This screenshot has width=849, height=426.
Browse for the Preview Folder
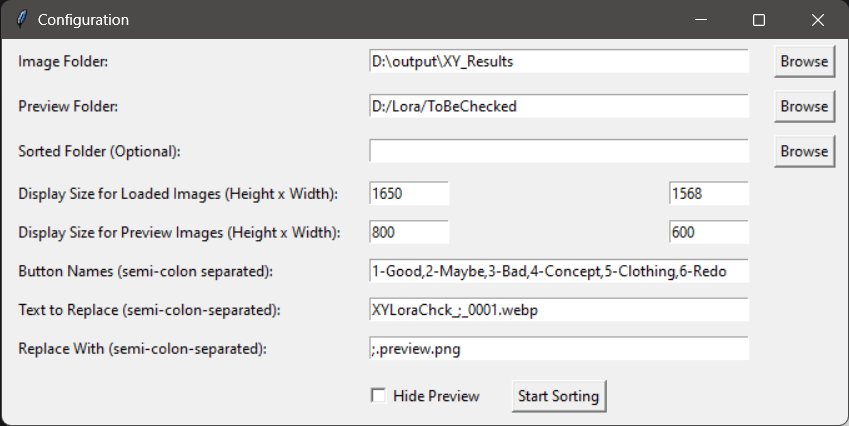804,106
